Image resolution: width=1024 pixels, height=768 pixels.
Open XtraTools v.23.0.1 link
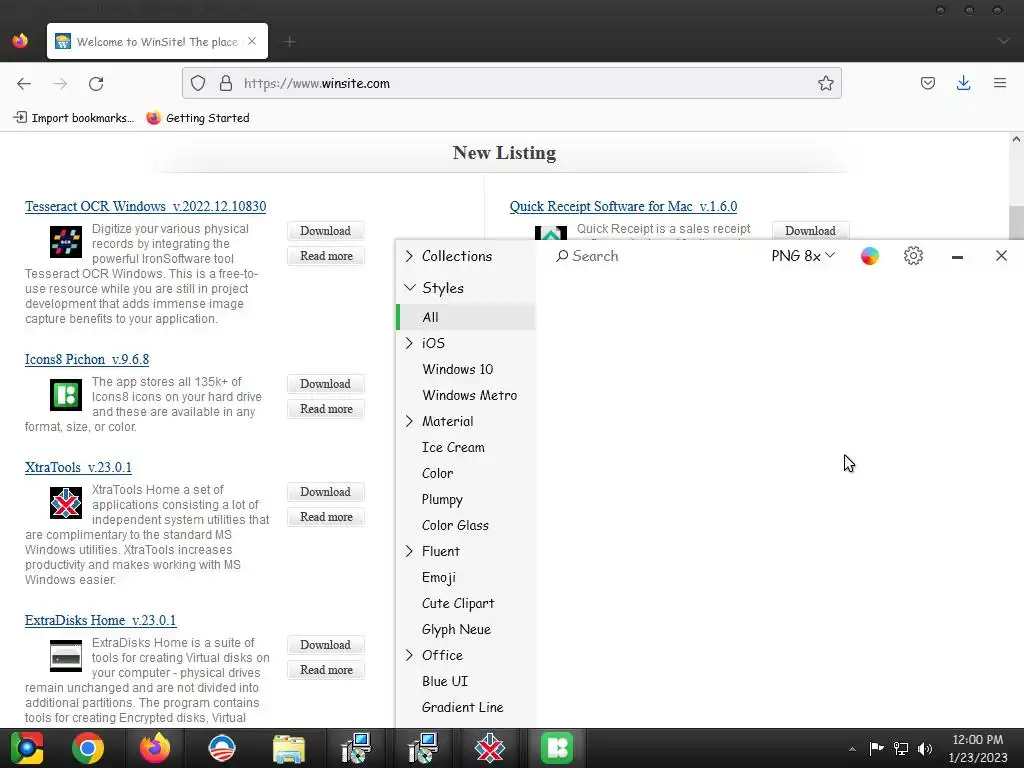78,468
